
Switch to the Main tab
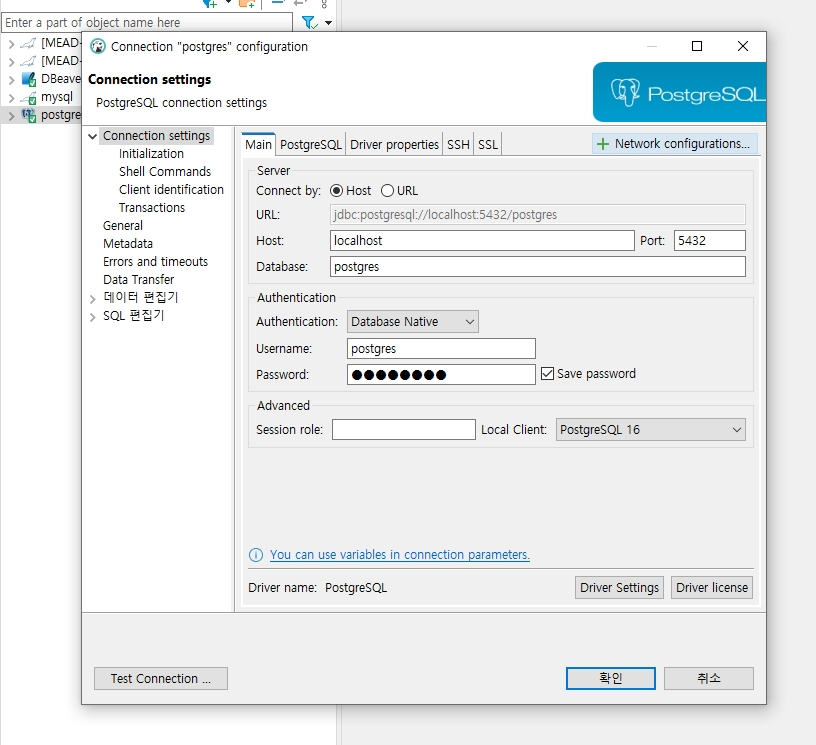pyautogui.click(x=258, y=144)
